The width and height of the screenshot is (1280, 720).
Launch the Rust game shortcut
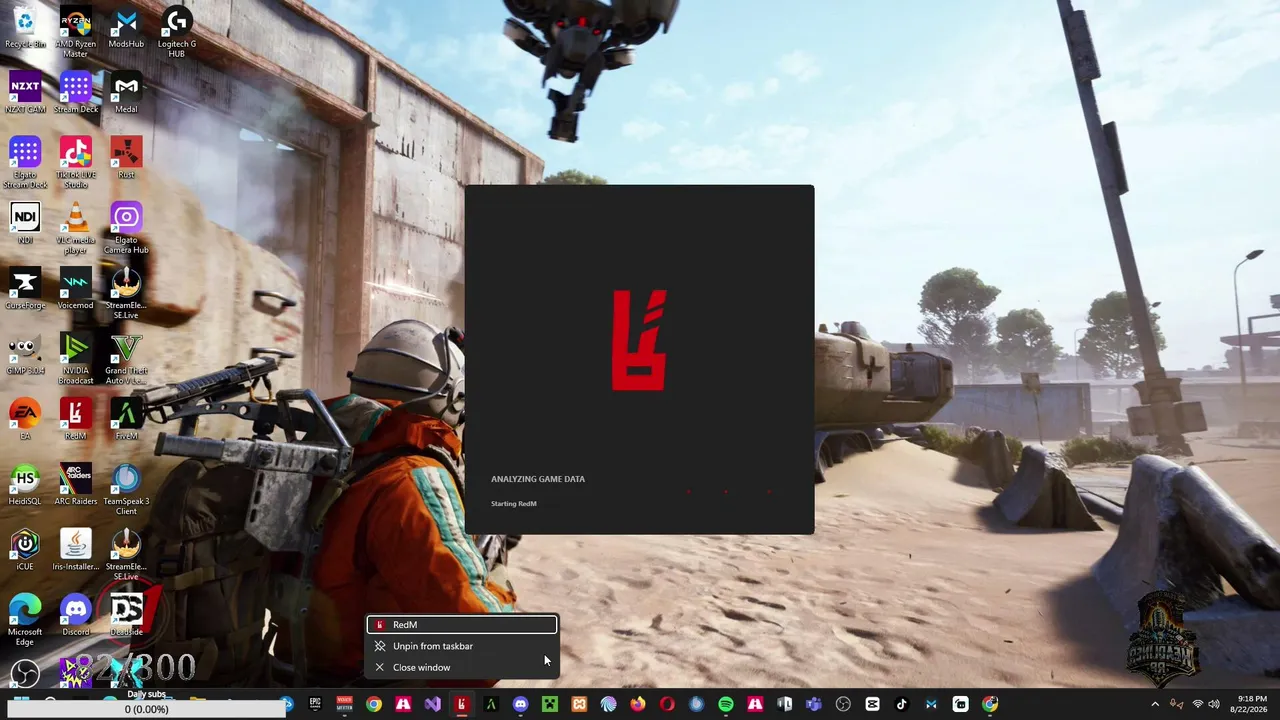126,158
